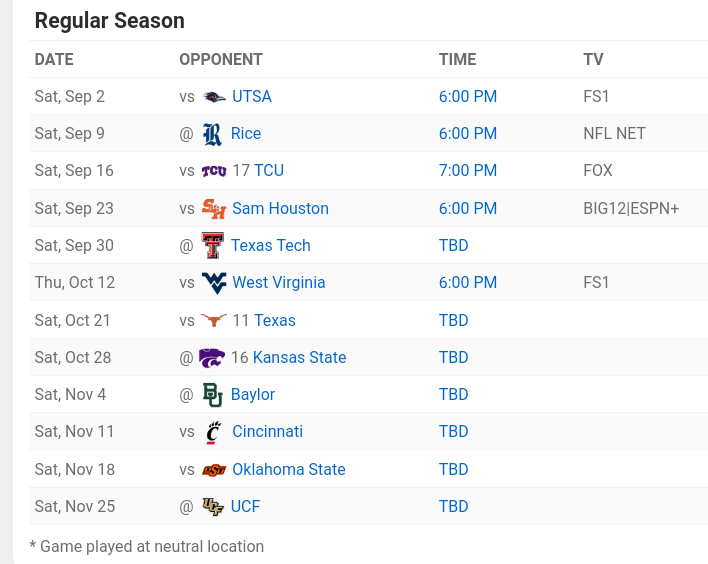Open the Oklahoma State team link
Image resolution: width=708 pixels, height=564 pixels.
(x=288, y=469)
